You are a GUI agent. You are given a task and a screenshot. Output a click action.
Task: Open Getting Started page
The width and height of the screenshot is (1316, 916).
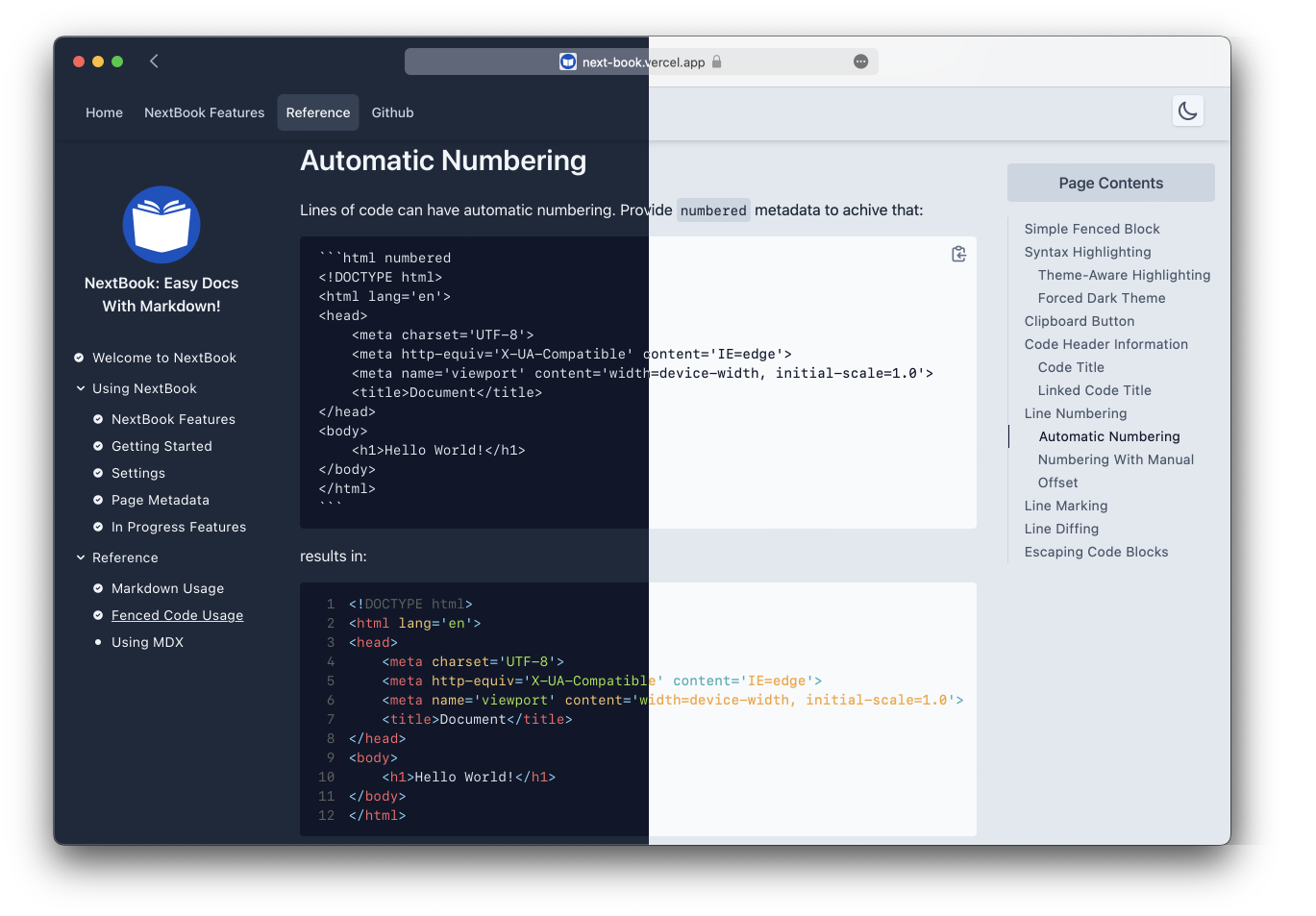click(161, 446)
